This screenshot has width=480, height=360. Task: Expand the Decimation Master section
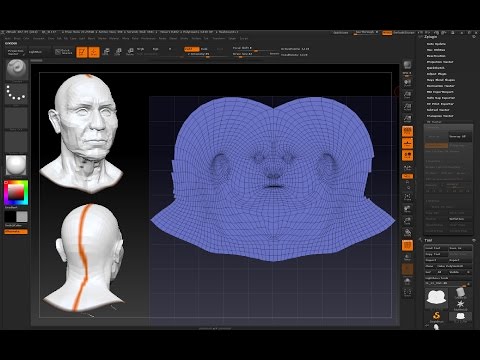click(441, 86)
